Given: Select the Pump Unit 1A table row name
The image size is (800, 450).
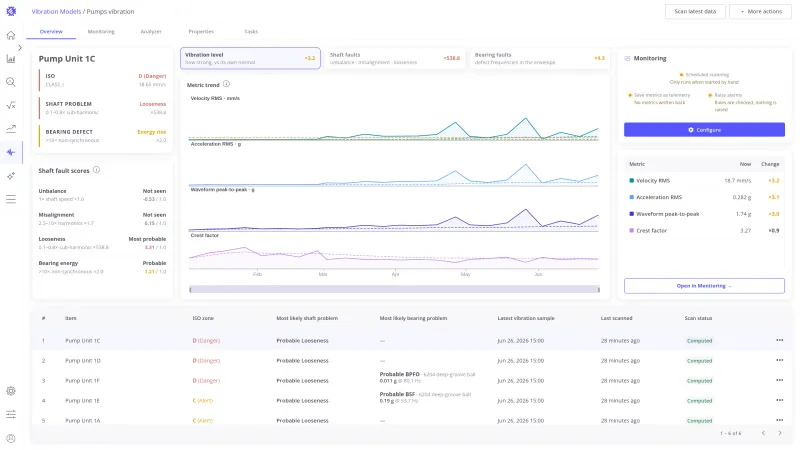Looking at the screenshot, I should tap(82, 420).
